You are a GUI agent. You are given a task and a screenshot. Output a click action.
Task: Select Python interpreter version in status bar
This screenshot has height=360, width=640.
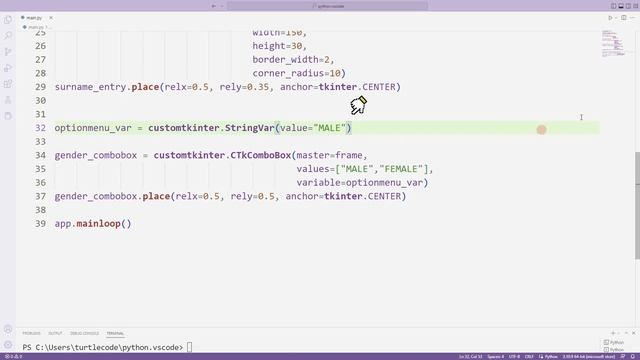(x=589, y=357)
